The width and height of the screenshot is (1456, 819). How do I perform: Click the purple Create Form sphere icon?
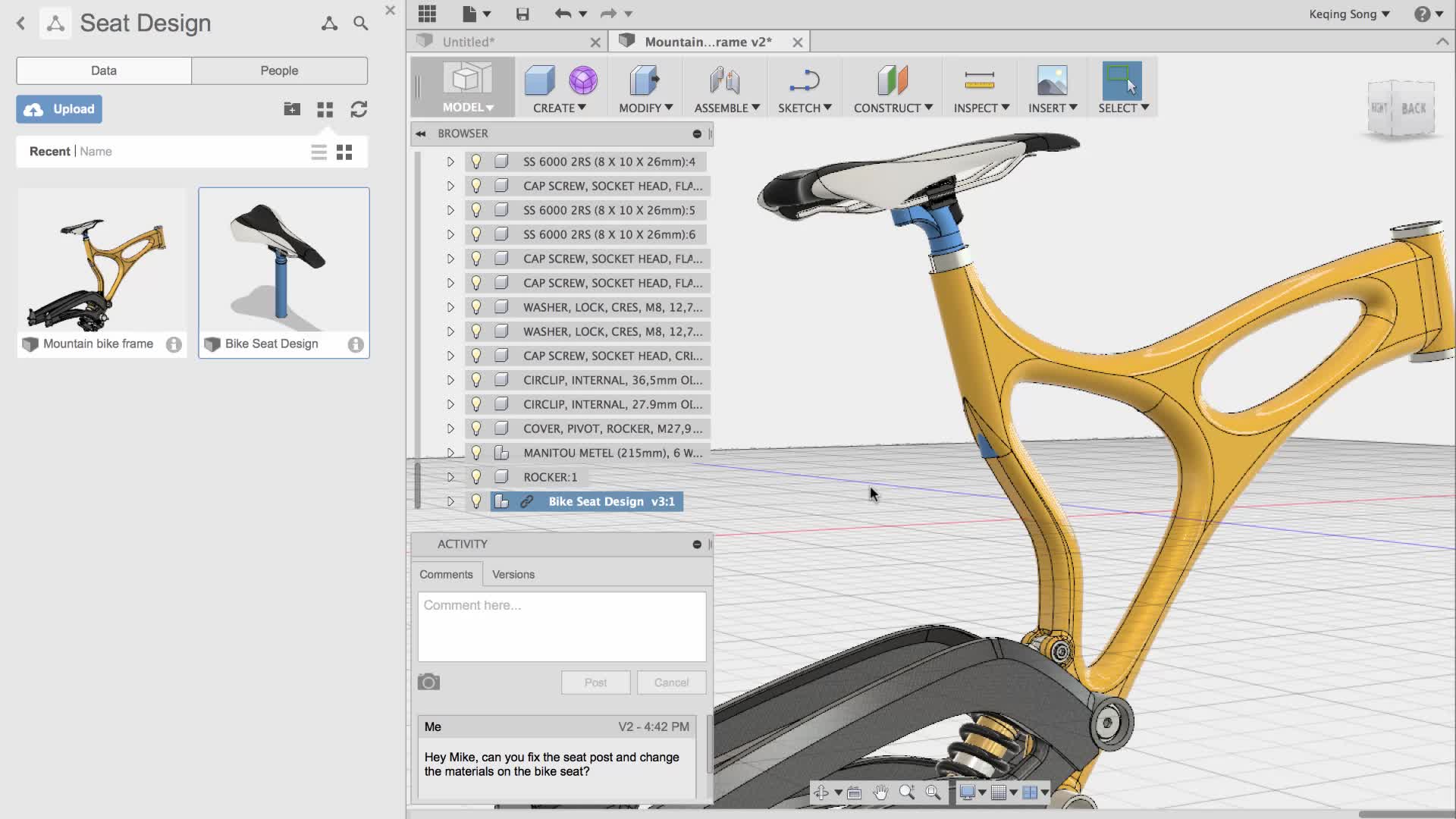click(583, 80)
